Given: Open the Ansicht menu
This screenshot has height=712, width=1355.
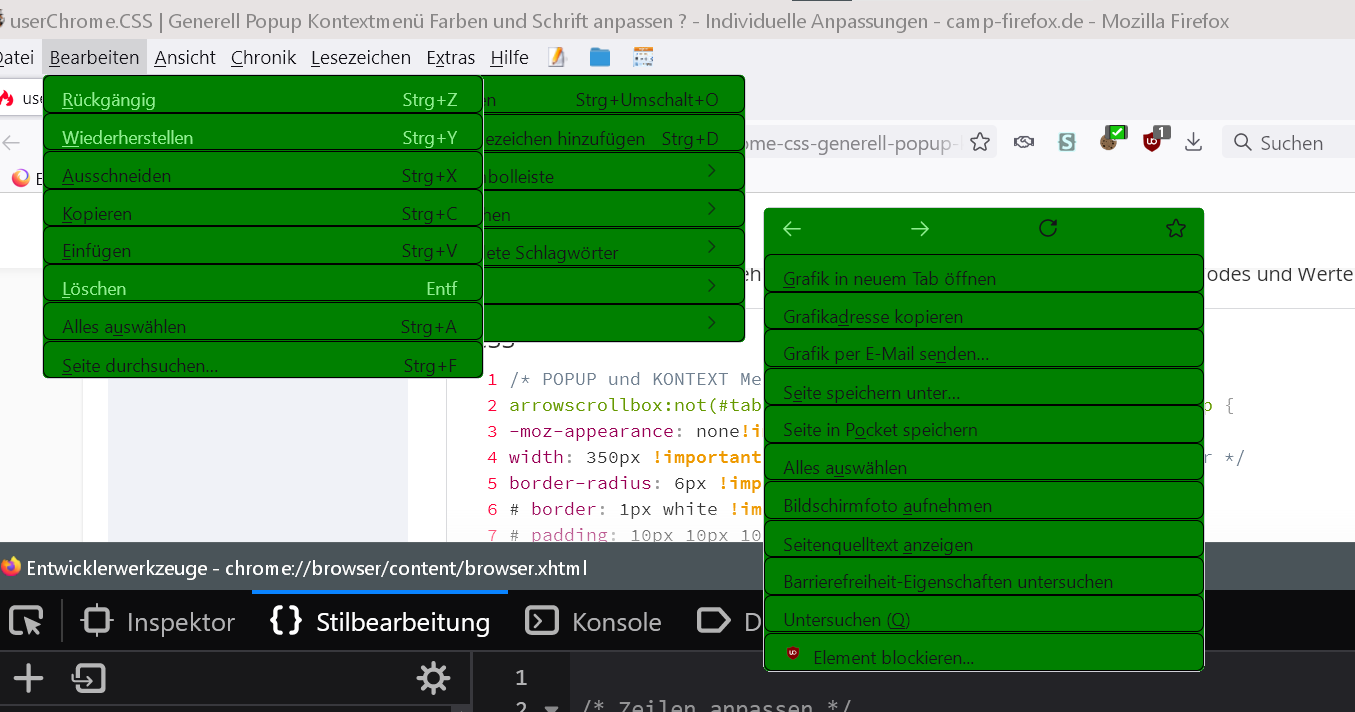Looking at the screenshot, I should [185, 57].
